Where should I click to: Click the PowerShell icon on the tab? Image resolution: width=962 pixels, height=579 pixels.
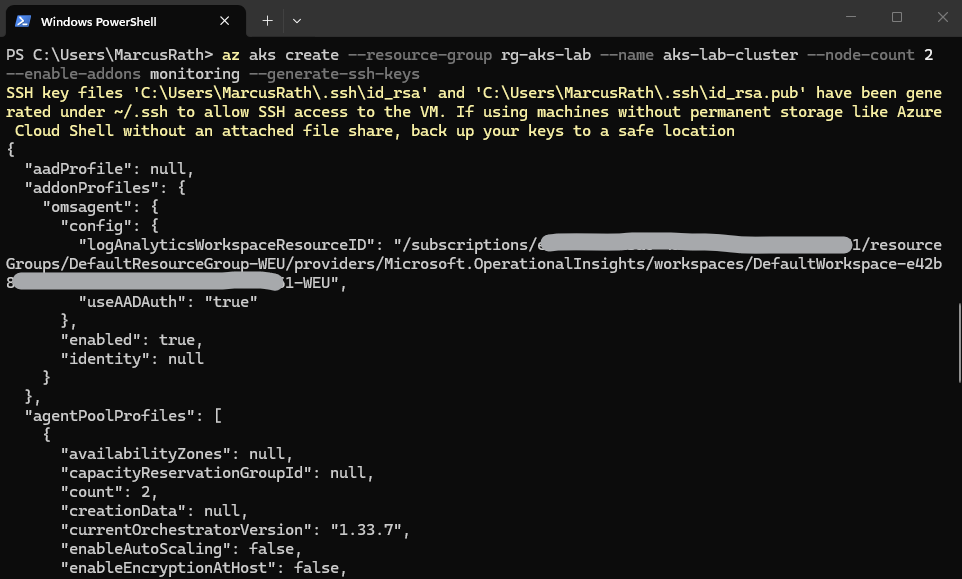tap(23, 21)
